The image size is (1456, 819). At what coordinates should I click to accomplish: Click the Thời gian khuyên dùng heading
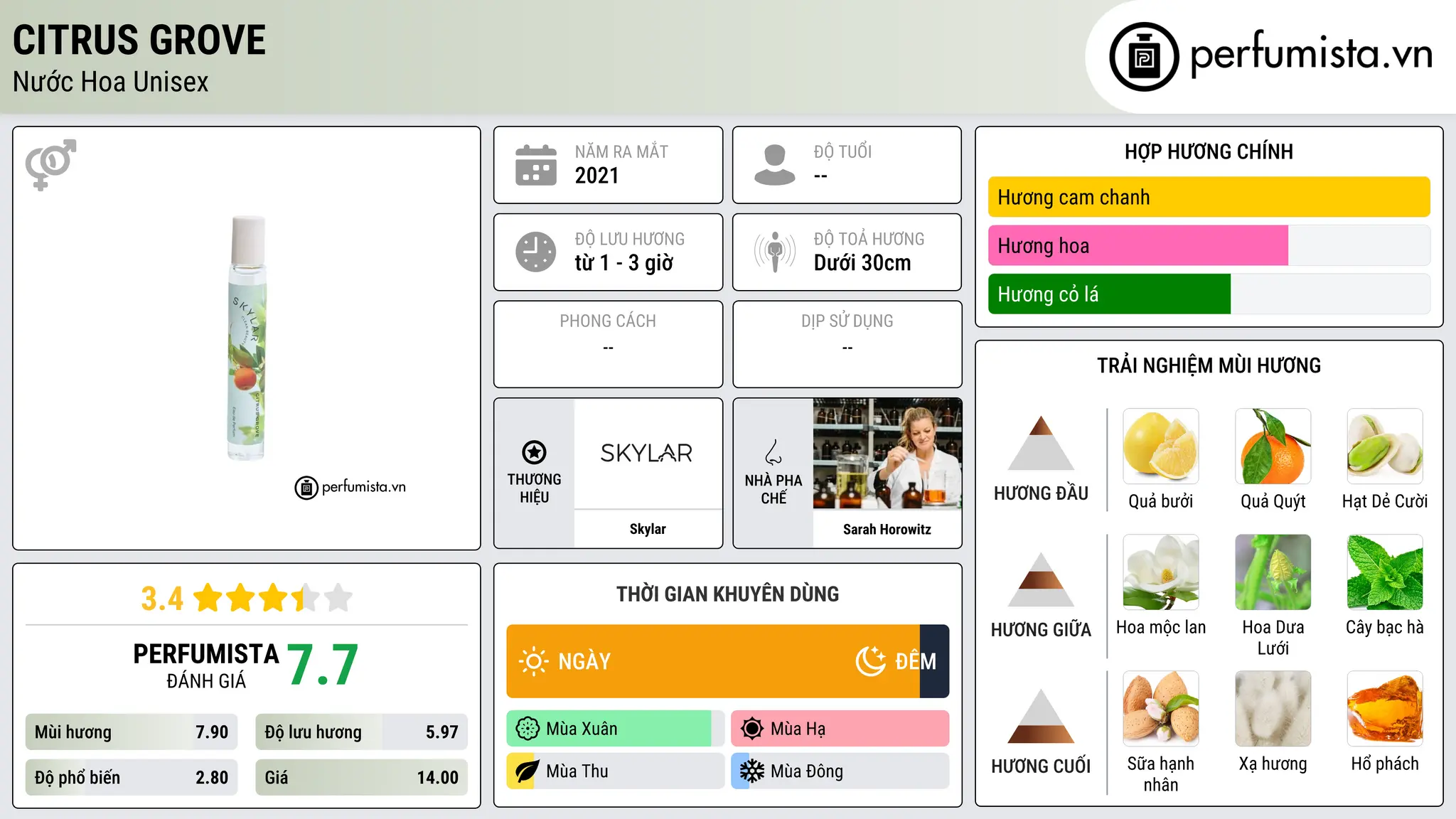click(x=728, y=594)
